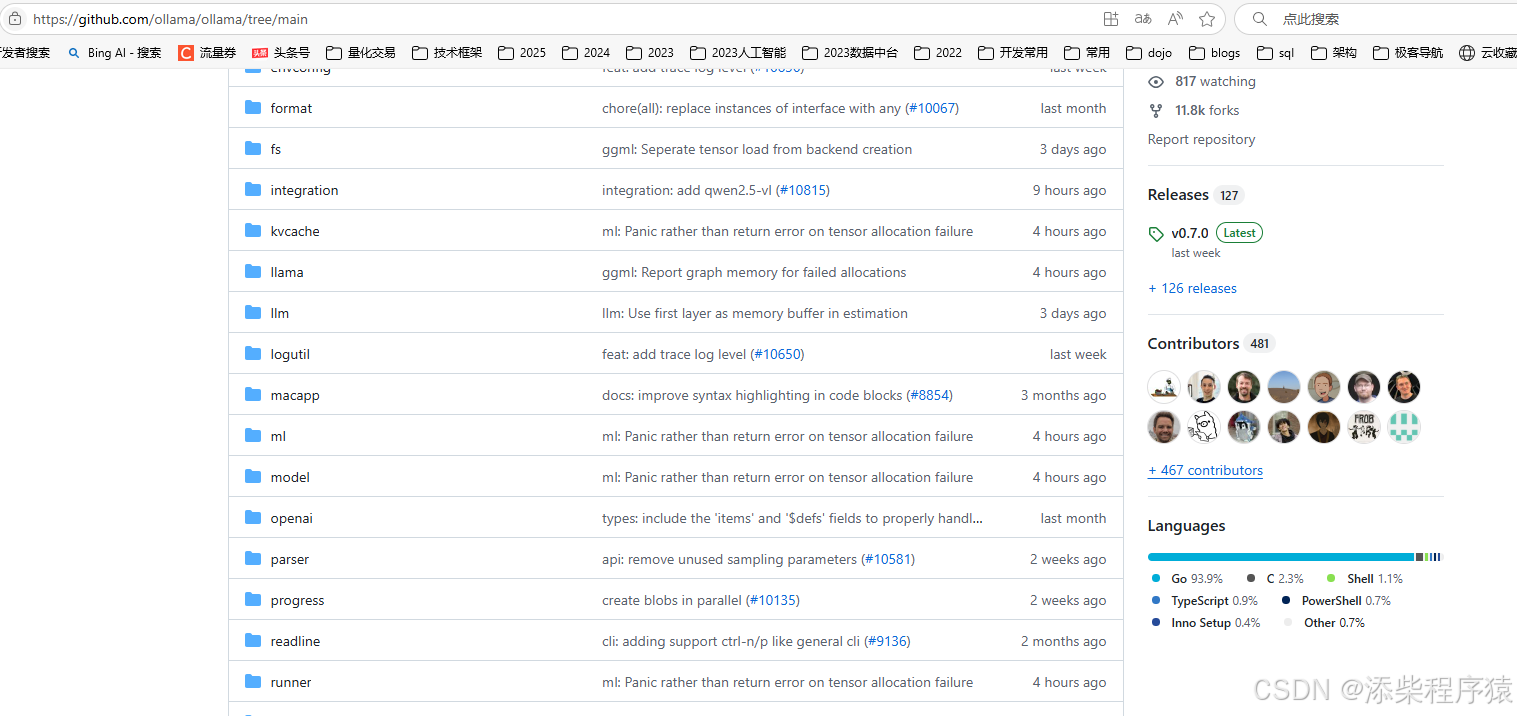This screenshot has width=1517, height=716.
Task: Click the eye icon beside 817 watching
Action: 1156,82
